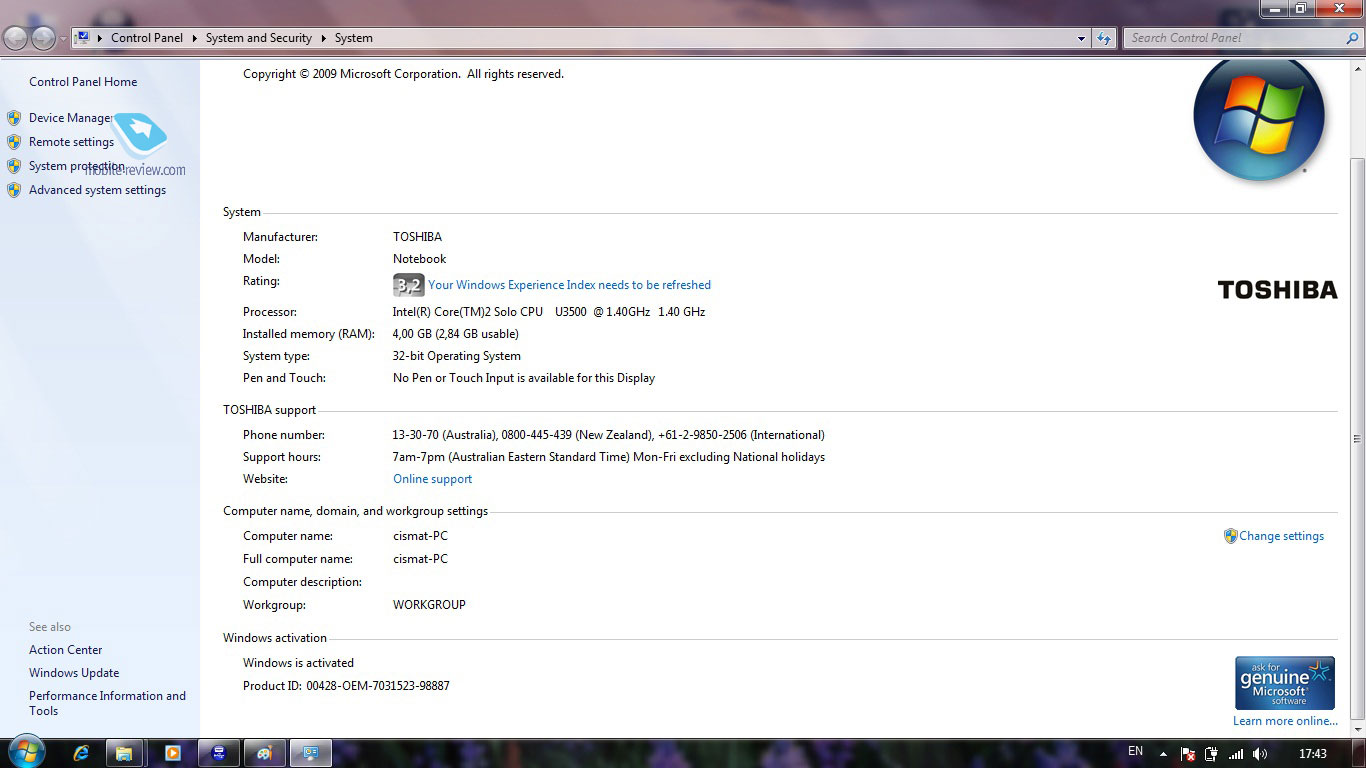Show hidden tray icons arrow
The height and width of the screenshot is (768, 1366).
[1163, 754]
